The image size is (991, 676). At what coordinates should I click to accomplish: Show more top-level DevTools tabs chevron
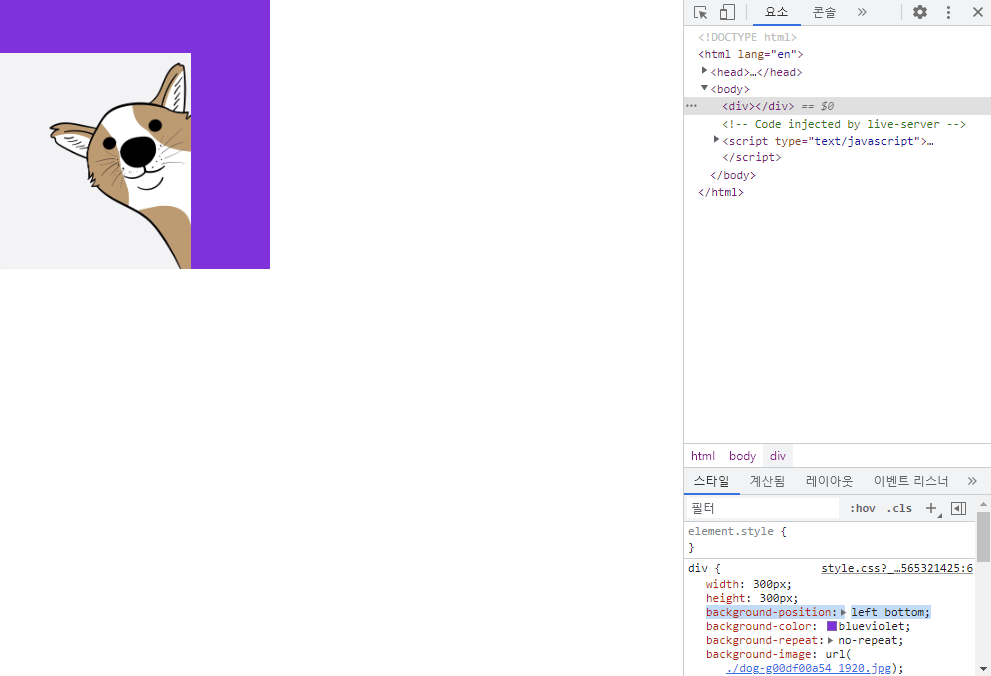[x=862, y=12]
